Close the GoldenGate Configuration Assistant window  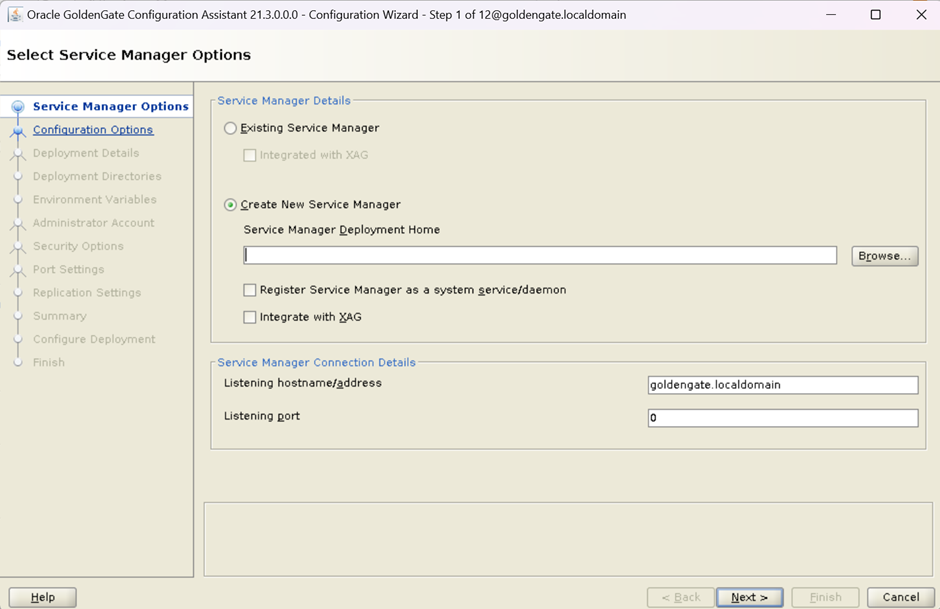coord(921,15)
